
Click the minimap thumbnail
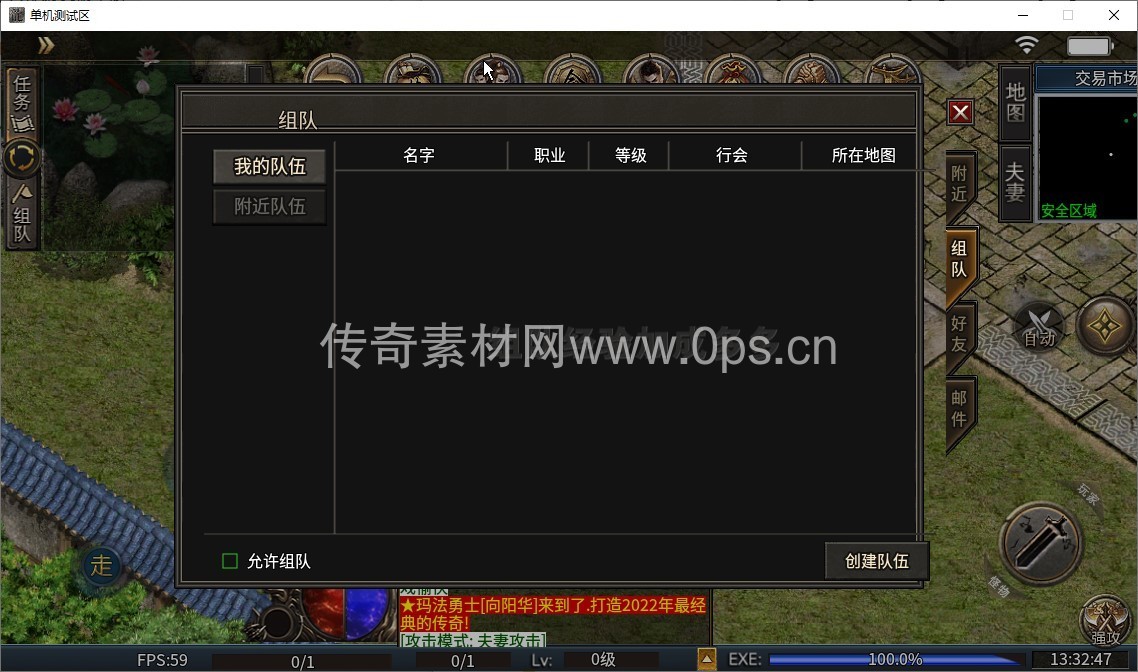pyautogui.click(x=1087, y=155)
